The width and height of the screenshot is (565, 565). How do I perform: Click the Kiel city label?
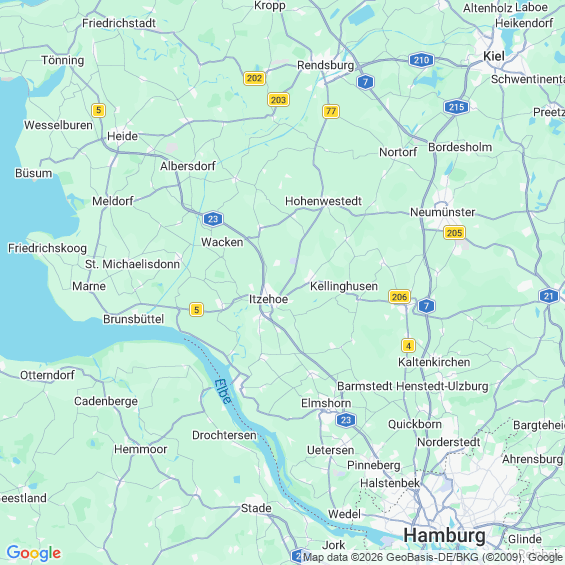[494, 56]
